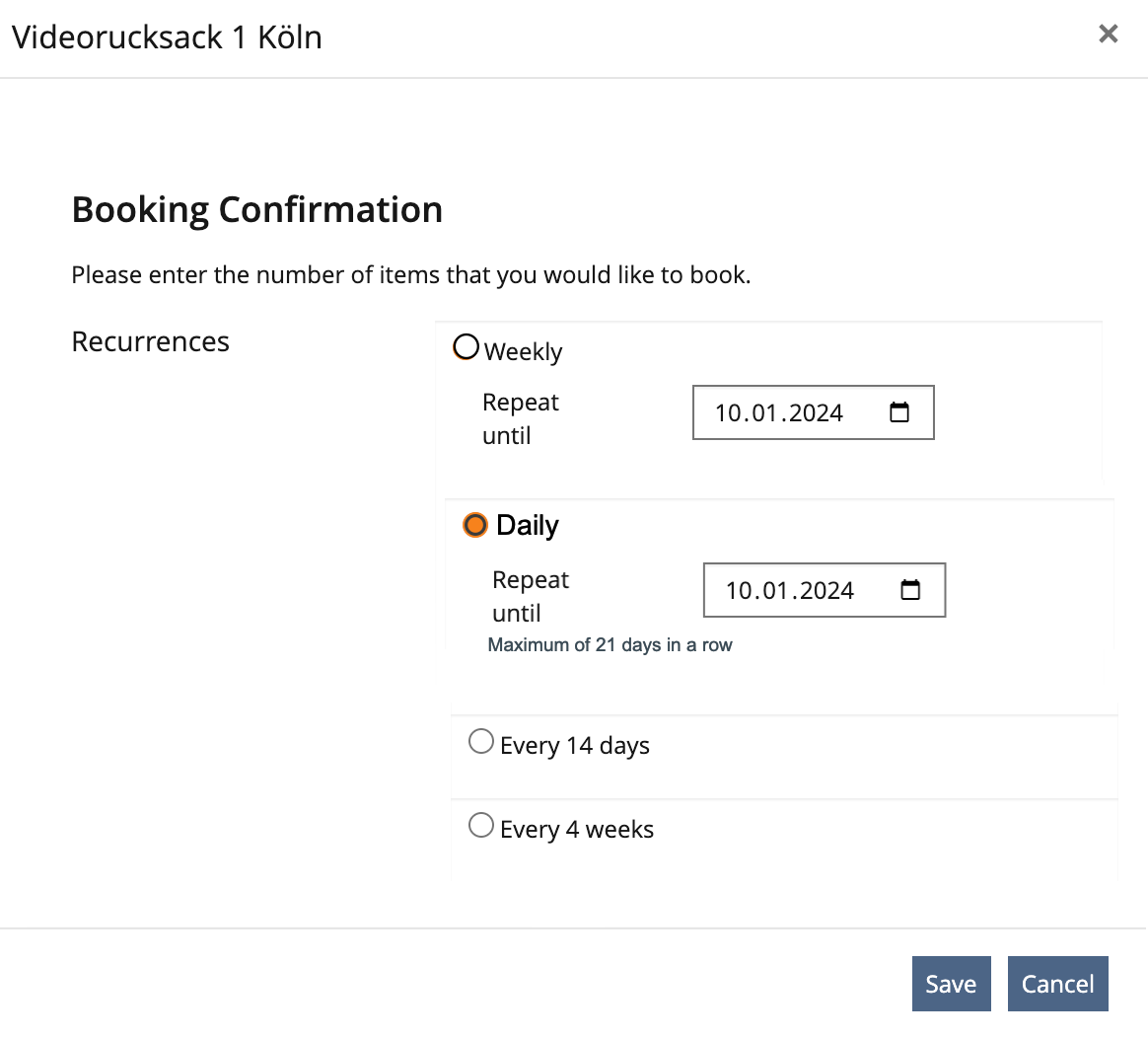Viewport: 1148px width, 1038px height.
Task: Select the Weekly recurrence radio button
Action: point(466,347)
